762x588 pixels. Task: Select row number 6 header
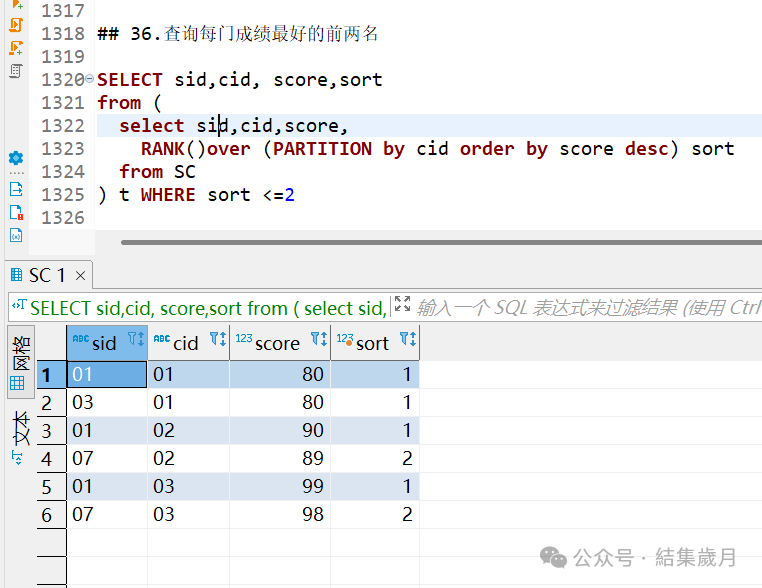51,515
